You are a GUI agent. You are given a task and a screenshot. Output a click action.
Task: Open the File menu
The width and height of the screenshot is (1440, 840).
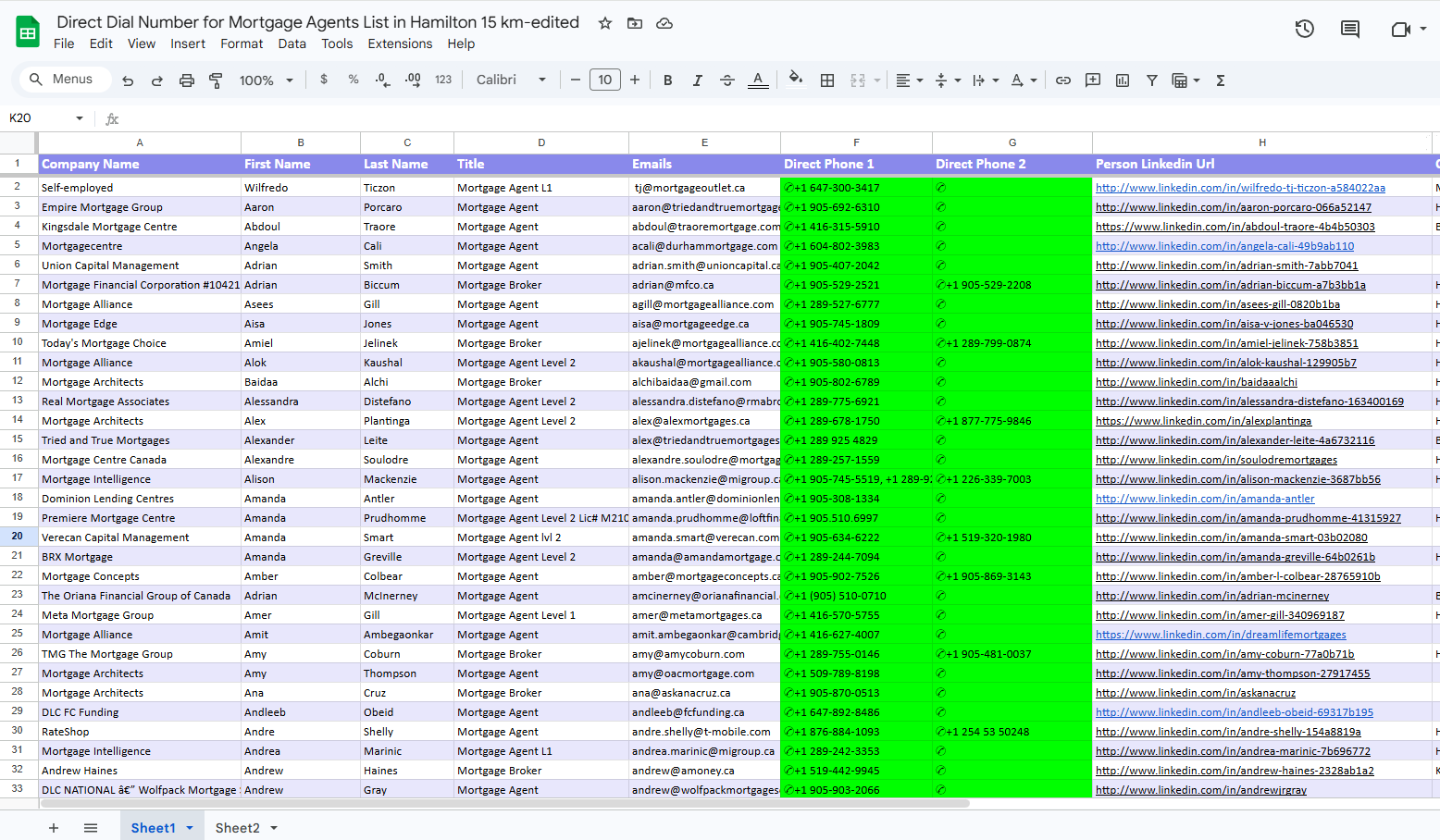pos(64,43)
